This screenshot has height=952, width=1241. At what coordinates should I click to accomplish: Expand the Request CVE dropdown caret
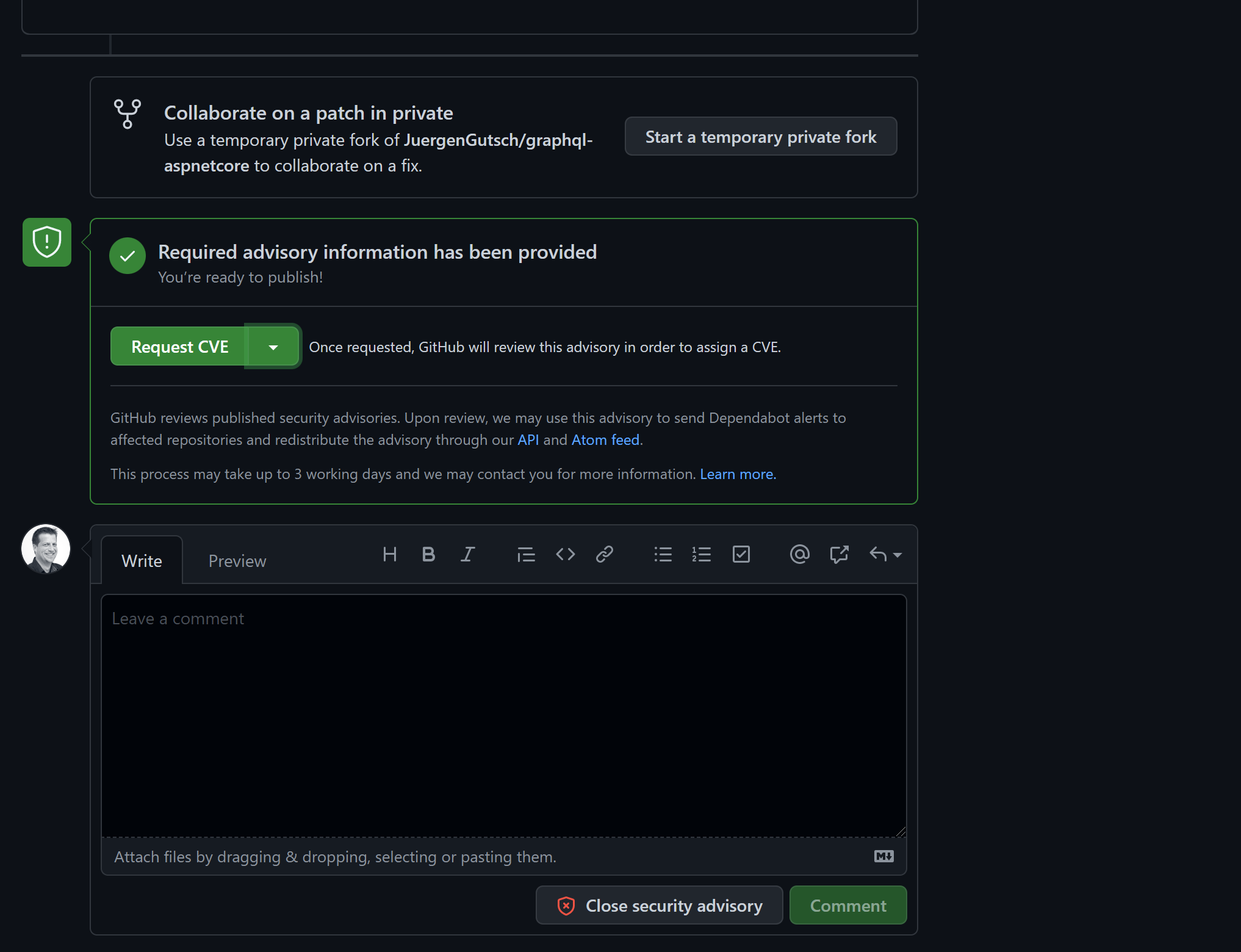273,347
